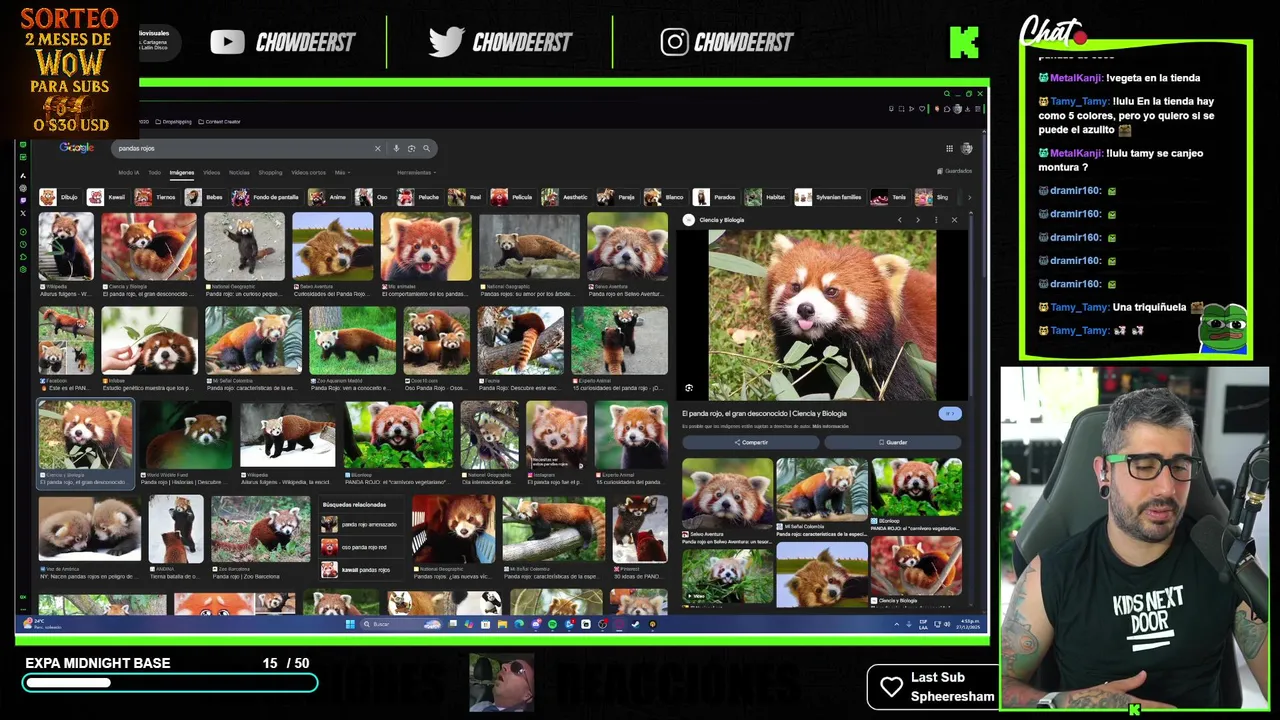Image resolution: width=1280 pixels, height=720 pixels.
Task: Open the Wikipedia 'Ailurus fulgens' red panda thumbnail
Action: pos(66,247)
